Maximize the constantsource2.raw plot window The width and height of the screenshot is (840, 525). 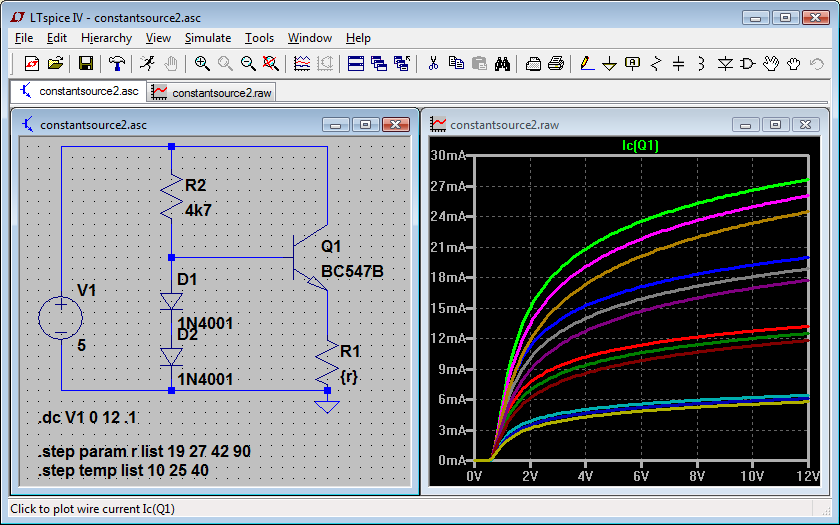point(775,124)
